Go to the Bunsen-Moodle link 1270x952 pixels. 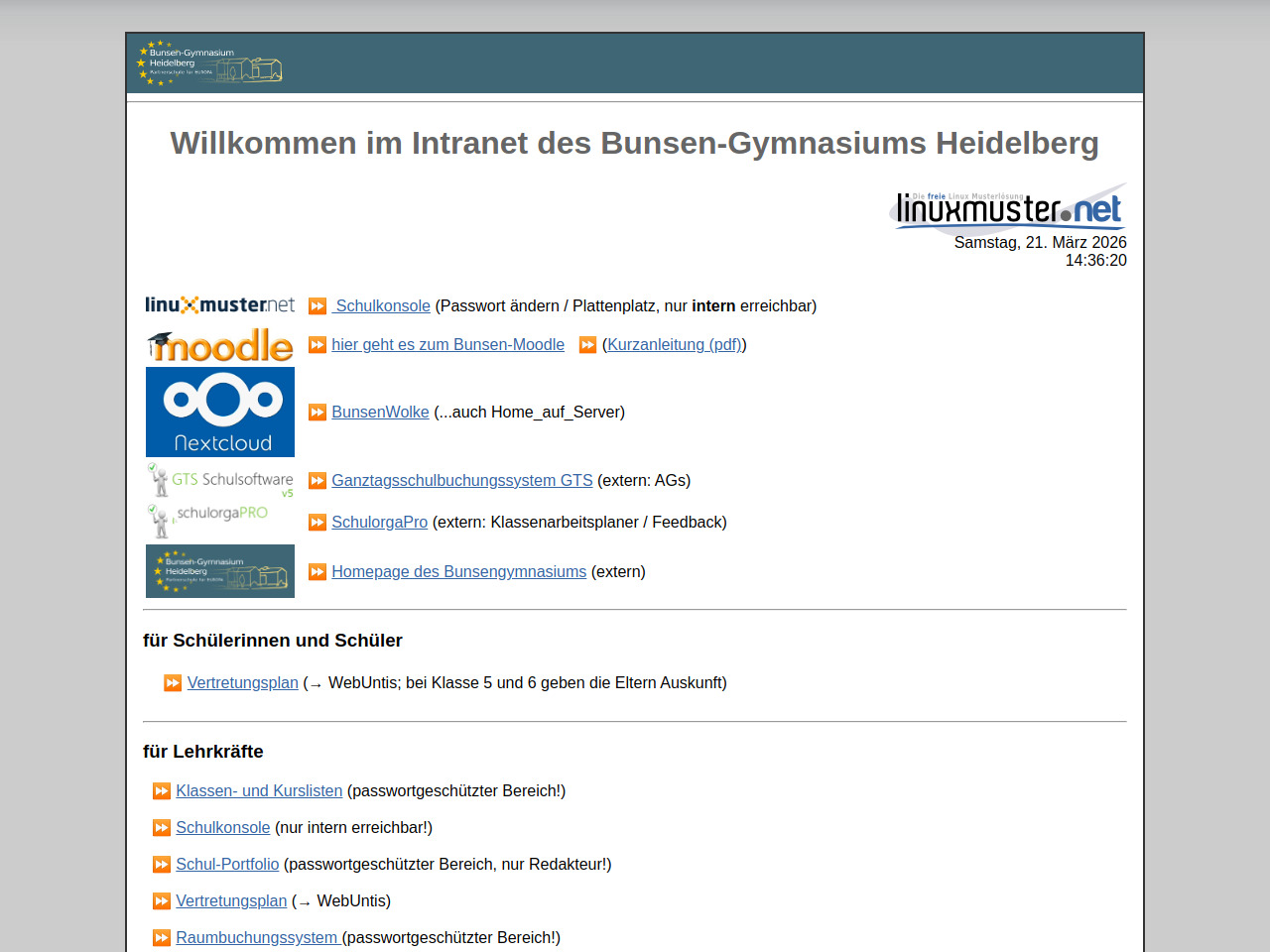click(447, 345)
